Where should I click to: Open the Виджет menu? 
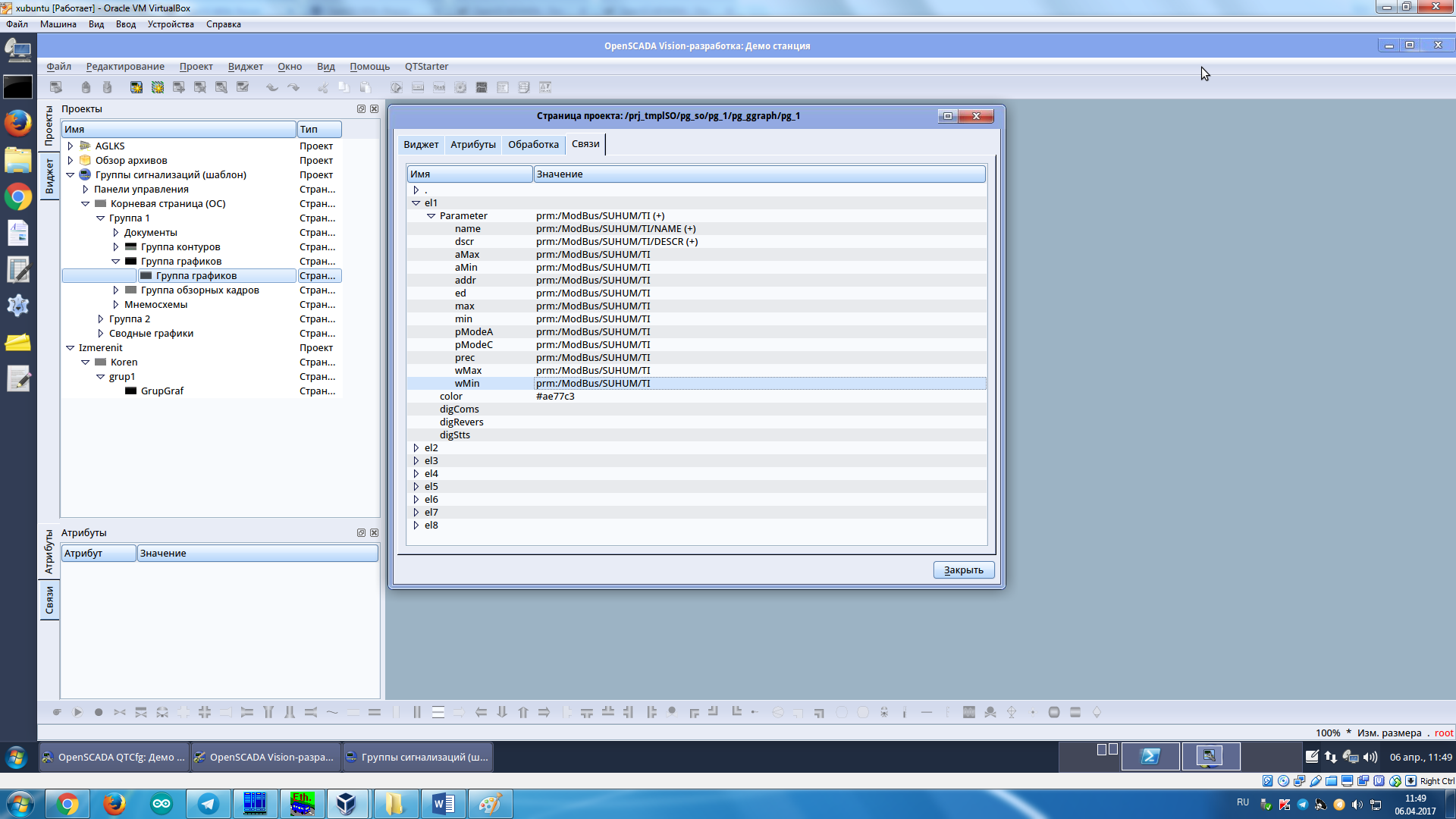[x=245, y=67]
